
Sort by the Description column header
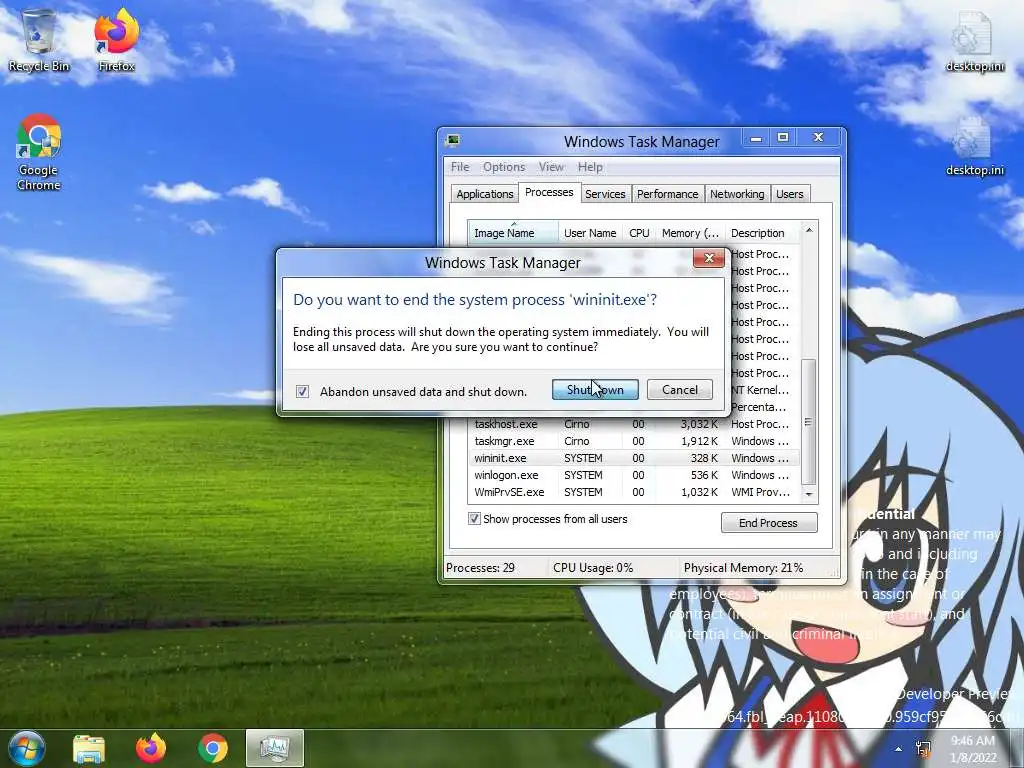[x=761, y=233]
